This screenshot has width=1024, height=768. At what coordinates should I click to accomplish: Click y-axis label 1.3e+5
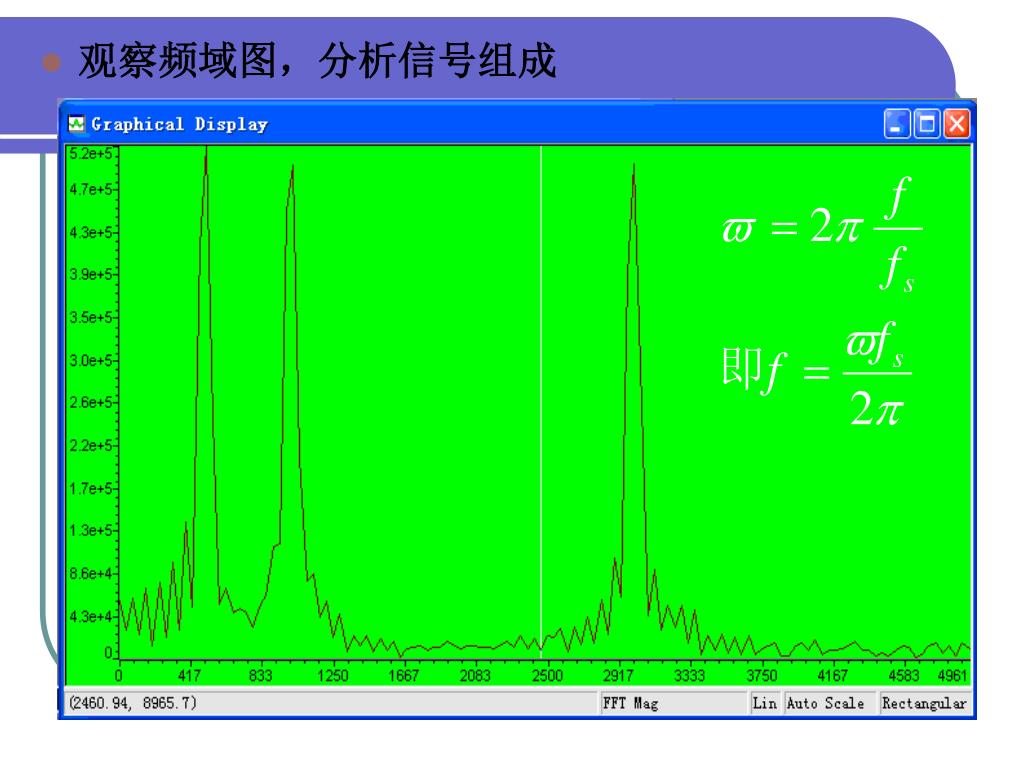click(x=91, y=530)
